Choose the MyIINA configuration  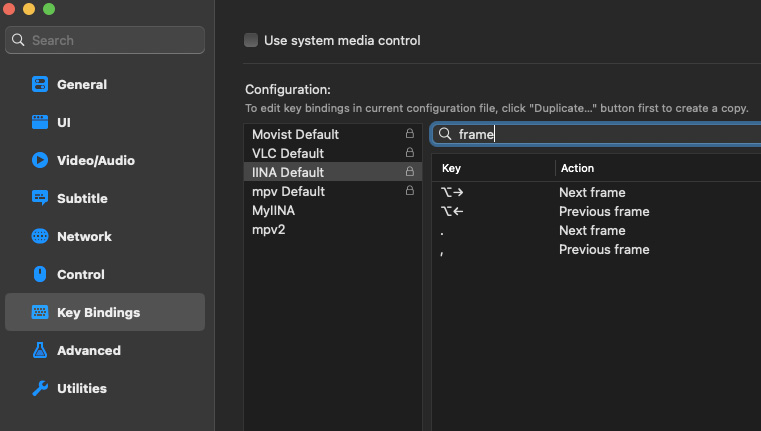point(273,211)
